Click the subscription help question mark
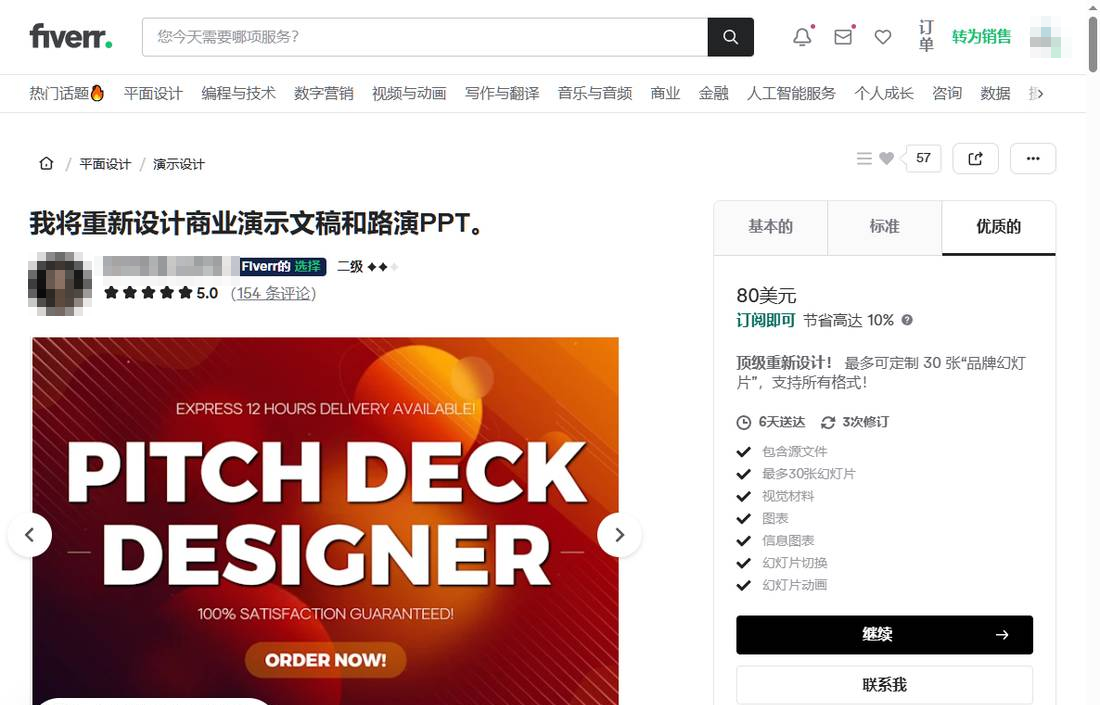This screenshot has height=705, width=1100. pos(907,320)
